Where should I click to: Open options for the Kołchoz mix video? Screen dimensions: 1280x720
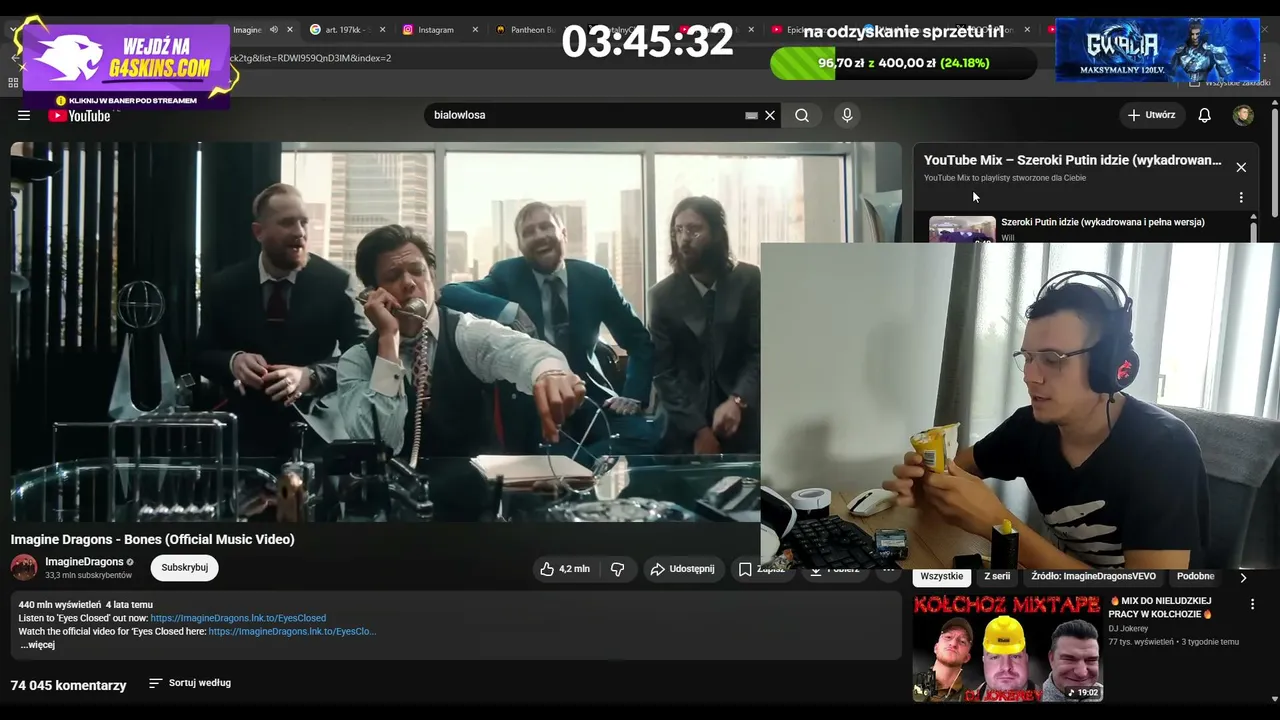(x=1252, y=605)
